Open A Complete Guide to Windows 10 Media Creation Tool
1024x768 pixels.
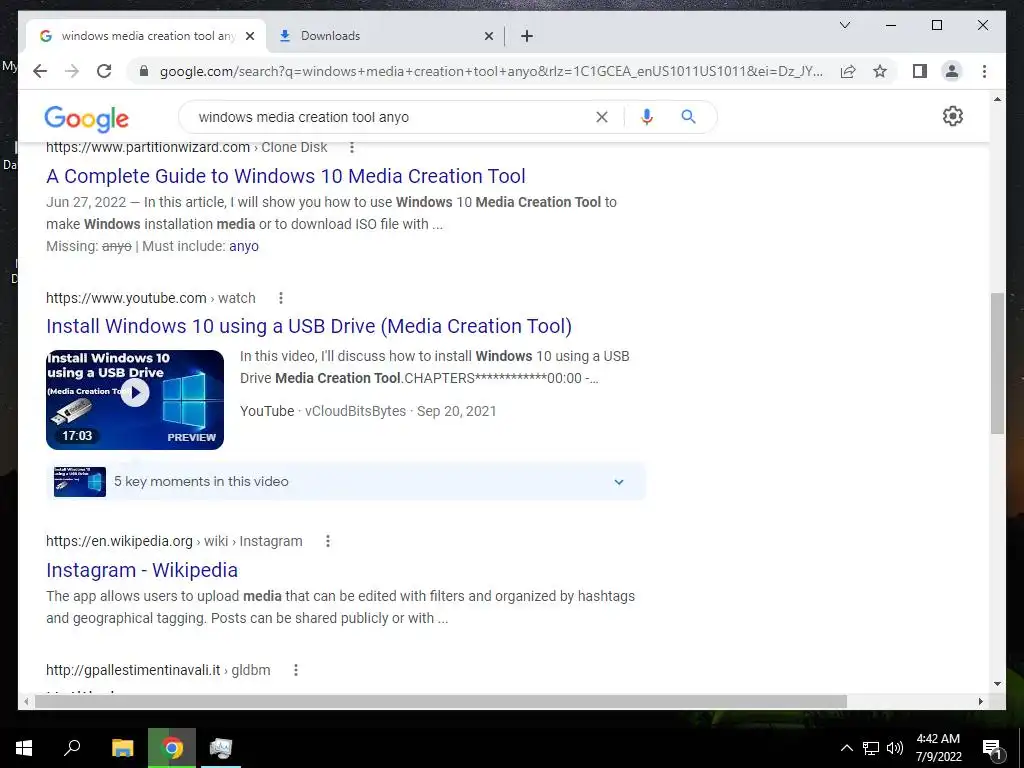(285, 176)
